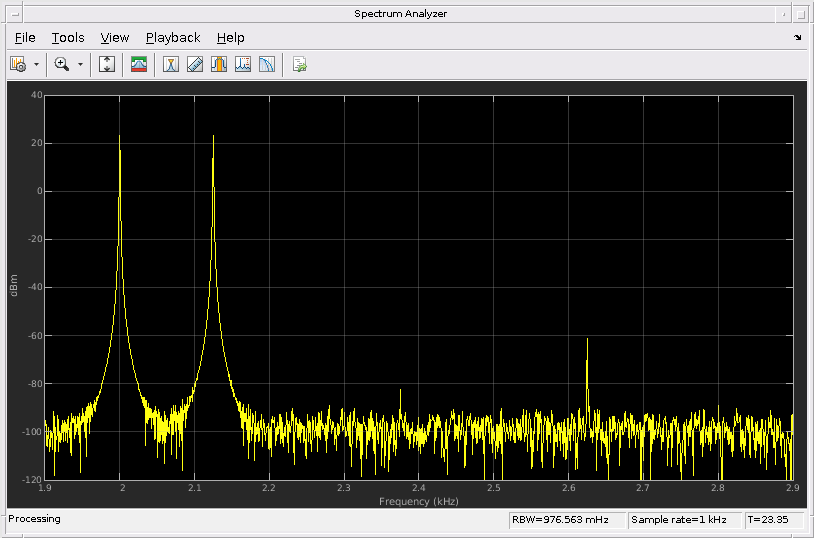Open the CCDF Measurements tool
This screenshot has width=814, height=538.
click(x=267, y=65)
